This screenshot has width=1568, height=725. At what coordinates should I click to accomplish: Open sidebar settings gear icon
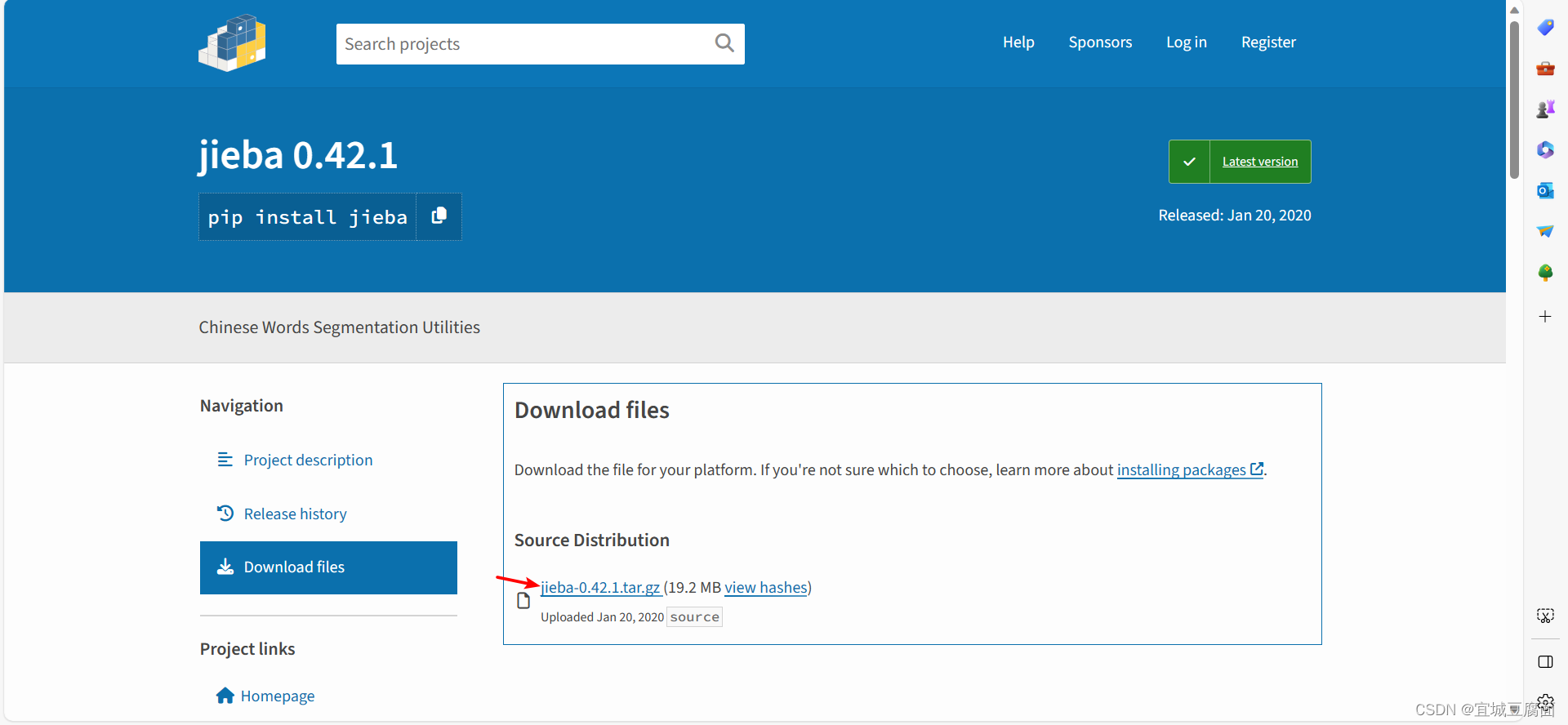[1545, 701]
